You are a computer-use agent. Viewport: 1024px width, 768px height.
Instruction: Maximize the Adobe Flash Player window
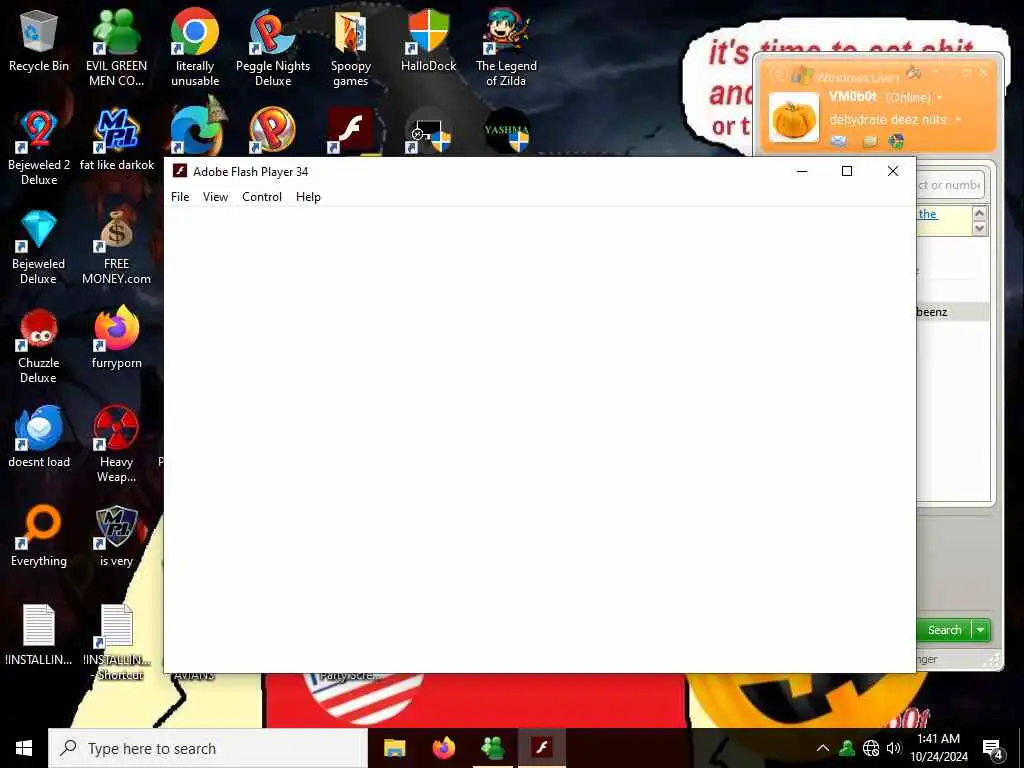(847, 171)
